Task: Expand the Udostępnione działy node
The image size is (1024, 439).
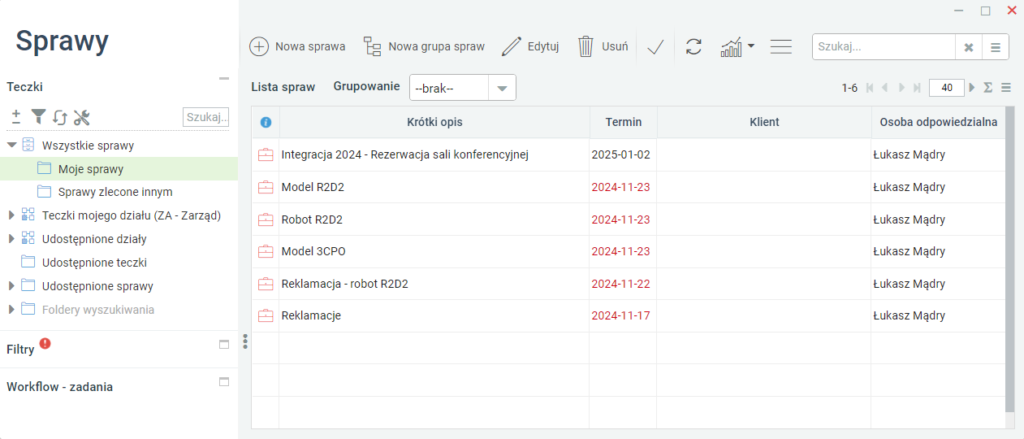Action: pos(11,239)
